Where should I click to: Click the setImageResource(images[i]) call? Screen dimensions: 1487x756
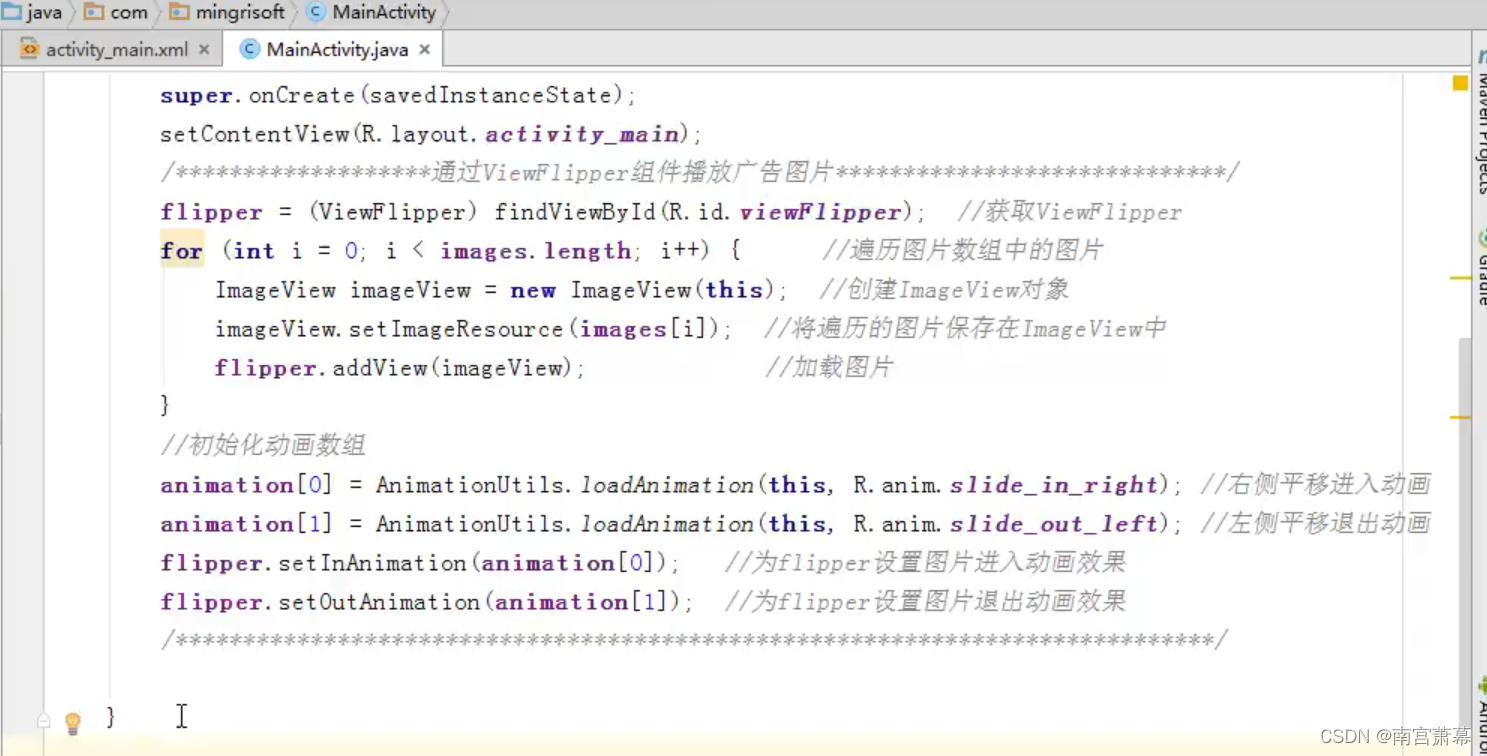[x=540, y=329]
